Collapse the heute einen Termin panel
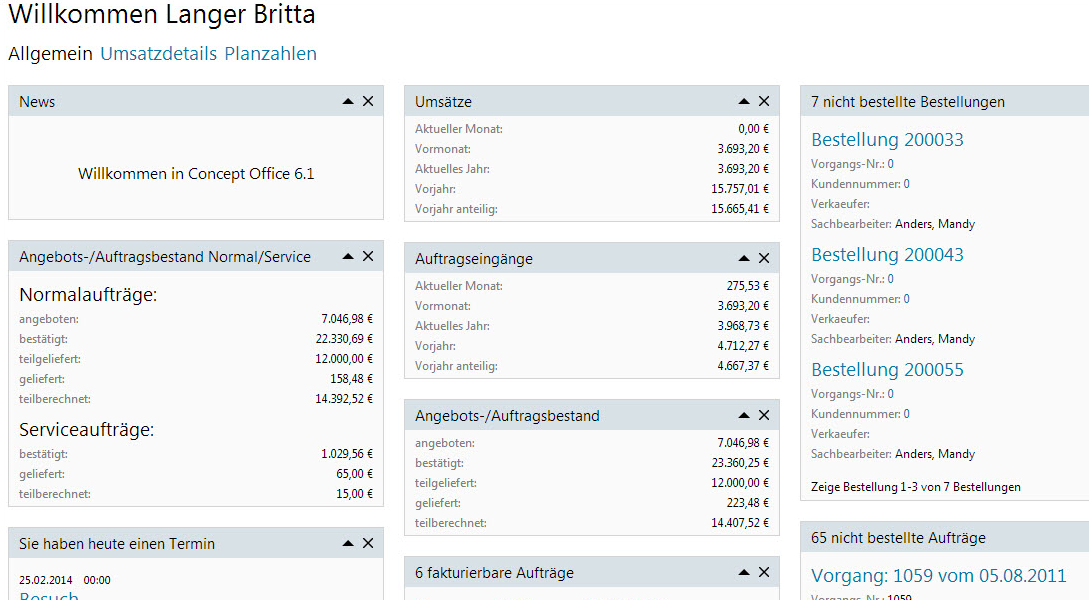Viewport: 1089px width, 600px height. point(348,543)
